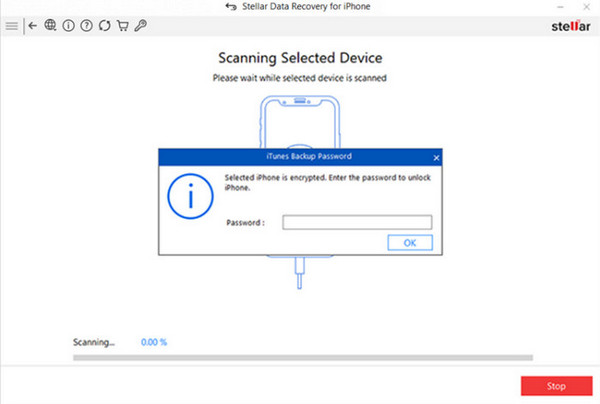Open the Help question mark icon
The width and height of the screenshot is (600, 404).
(86, 26)
